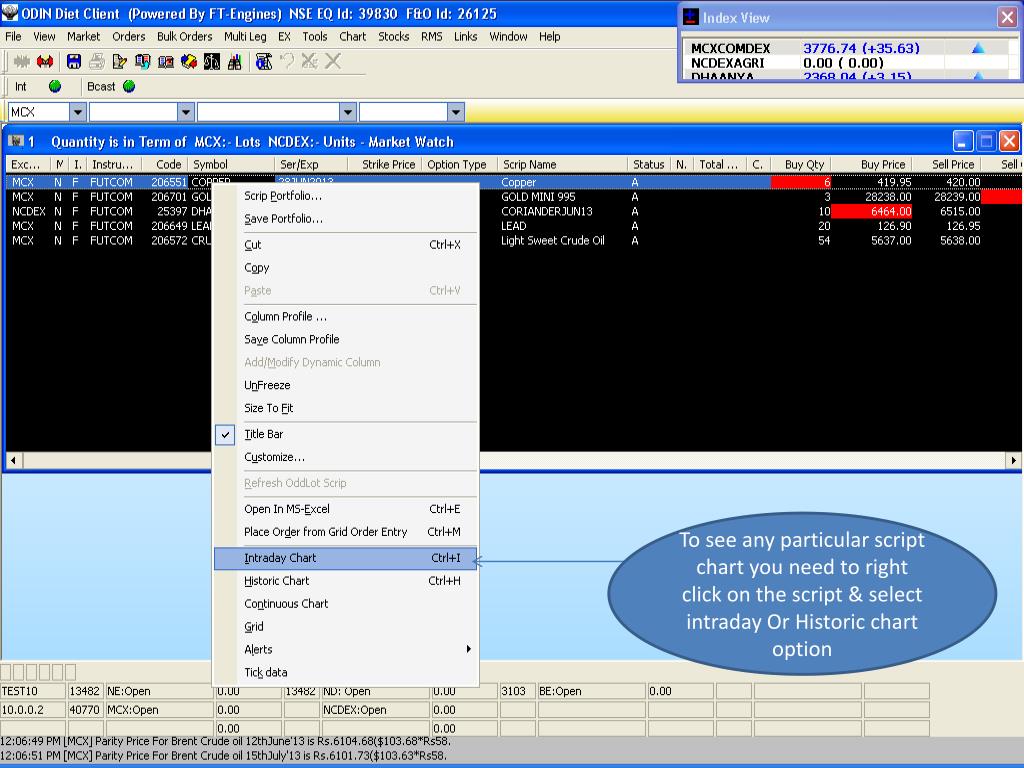Choose Place Order from Grid Order Entry
The image size is (1024, 768).
point(346,532)
